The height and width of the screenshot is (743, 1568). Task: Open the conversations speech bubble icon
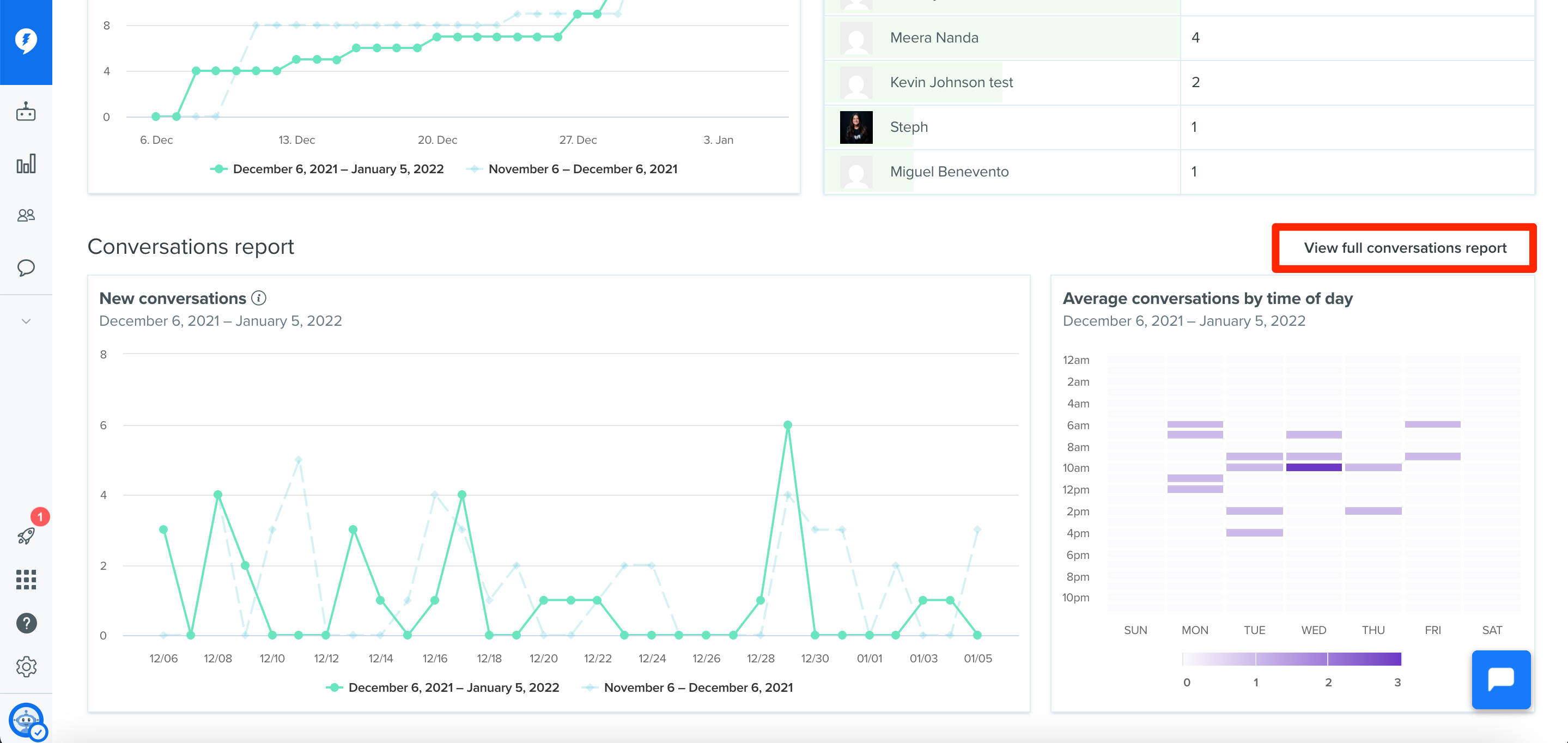(26, 268)
